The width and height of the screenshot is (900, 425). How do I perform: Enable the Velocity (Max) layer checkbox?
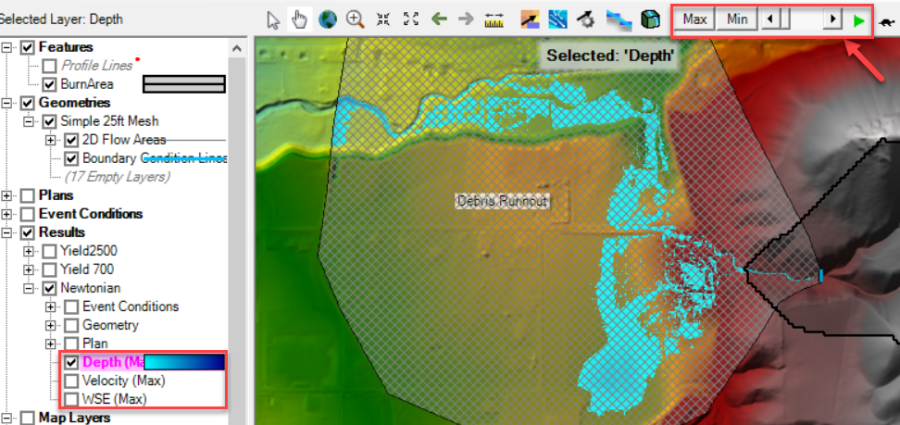(72, 381)
